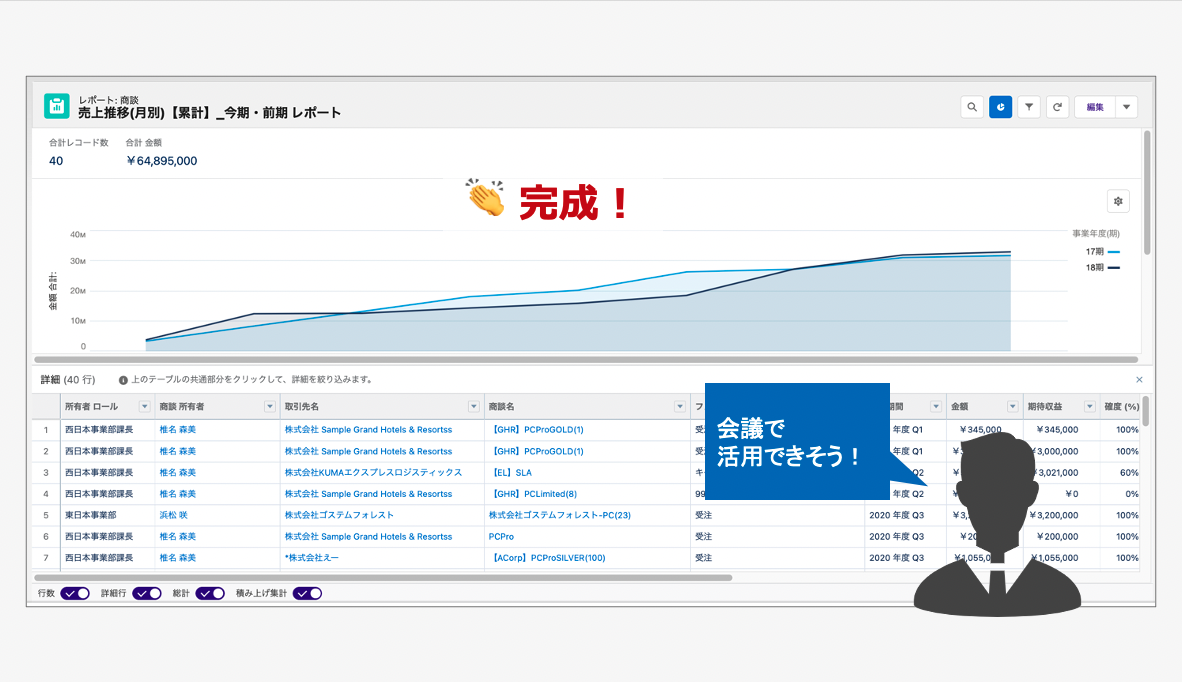The width and height of the screenshot is (1182, 682).
Task: Open 株式会社KUMAエクスプレスロジスティックス account link
Action: coord(373,473)
